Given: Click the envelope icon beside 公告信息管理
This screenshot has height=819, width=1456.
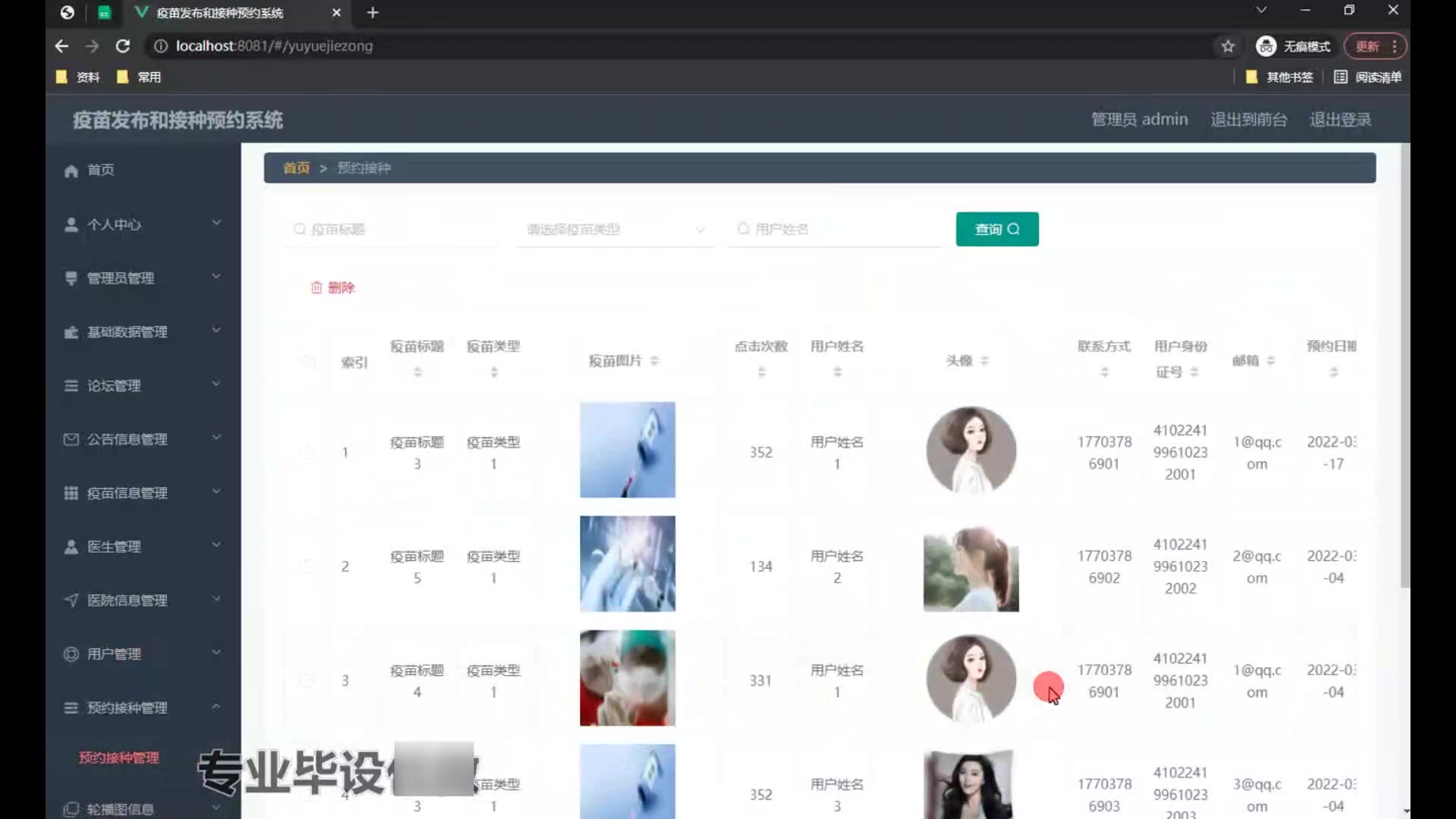Looking at the screenshot, I should pyautogui.click(x=71, y=439).
